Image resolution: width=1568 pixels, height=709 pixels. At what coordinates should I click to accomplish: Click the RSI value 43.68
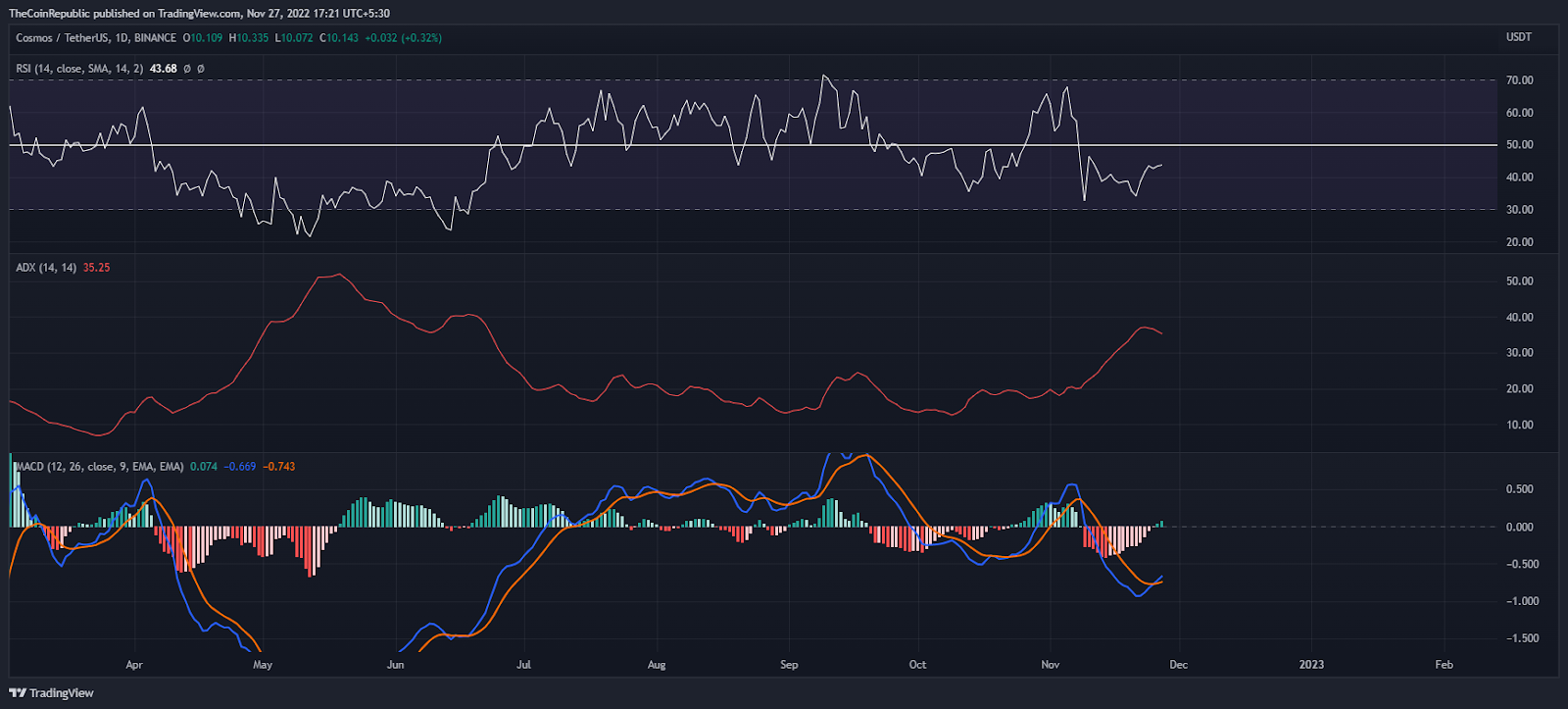coord(164,69)
